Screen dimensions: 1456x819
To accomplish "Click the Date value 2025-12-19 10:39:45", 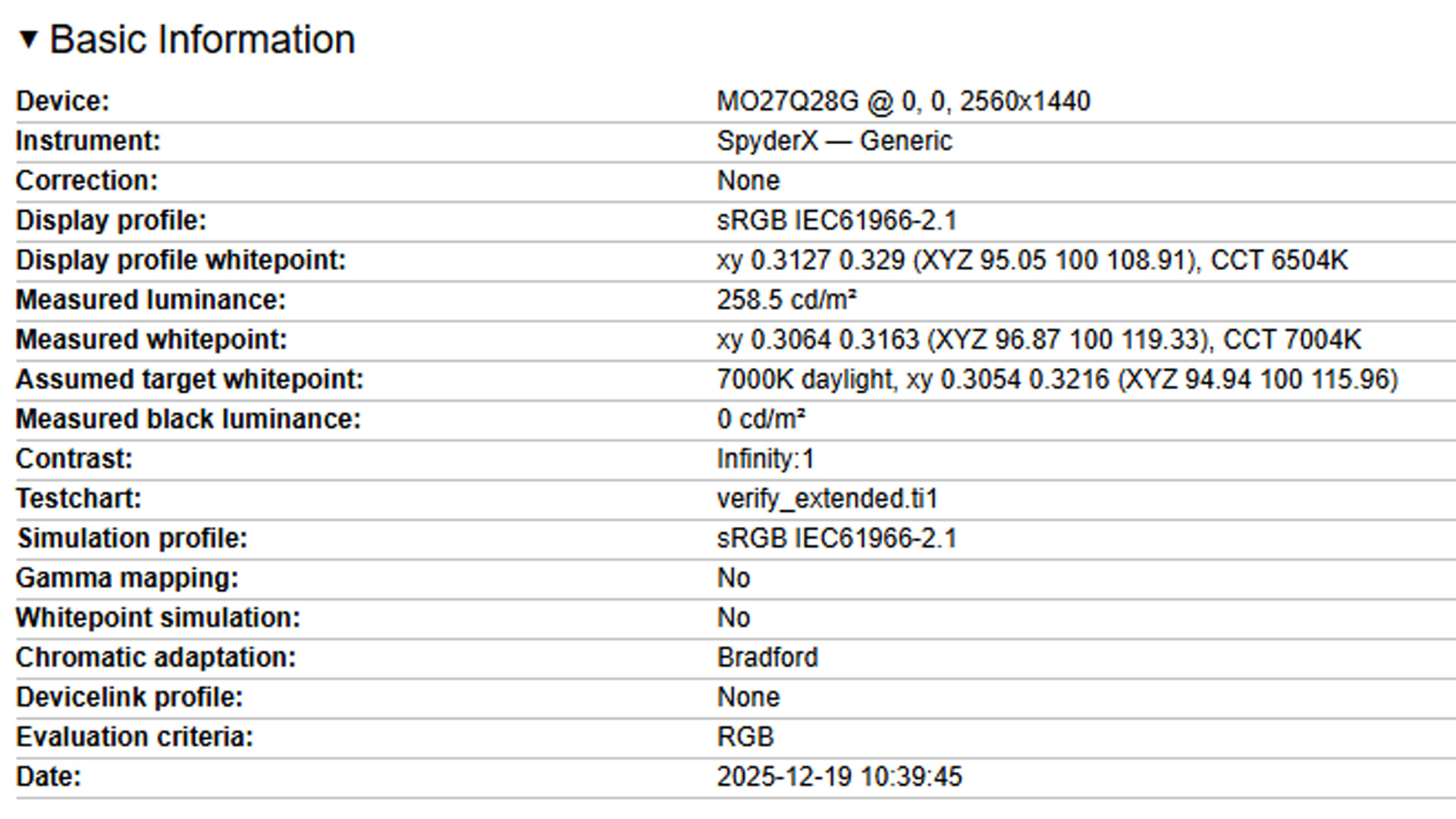I will coord(839,777).
